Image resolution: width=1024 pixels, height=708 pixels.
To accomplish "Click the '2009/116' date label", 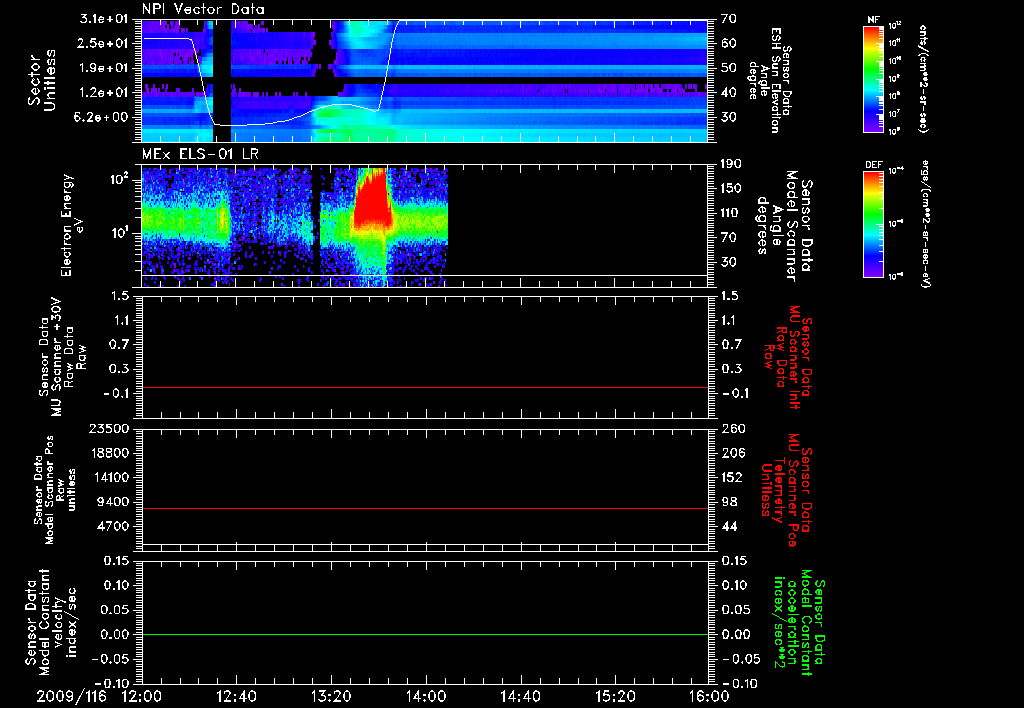I will coord(71,696).
